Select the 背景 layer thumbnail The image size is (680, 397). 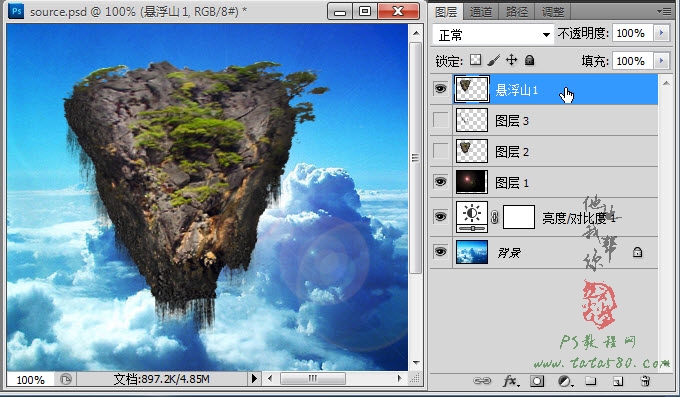point(472,252)
